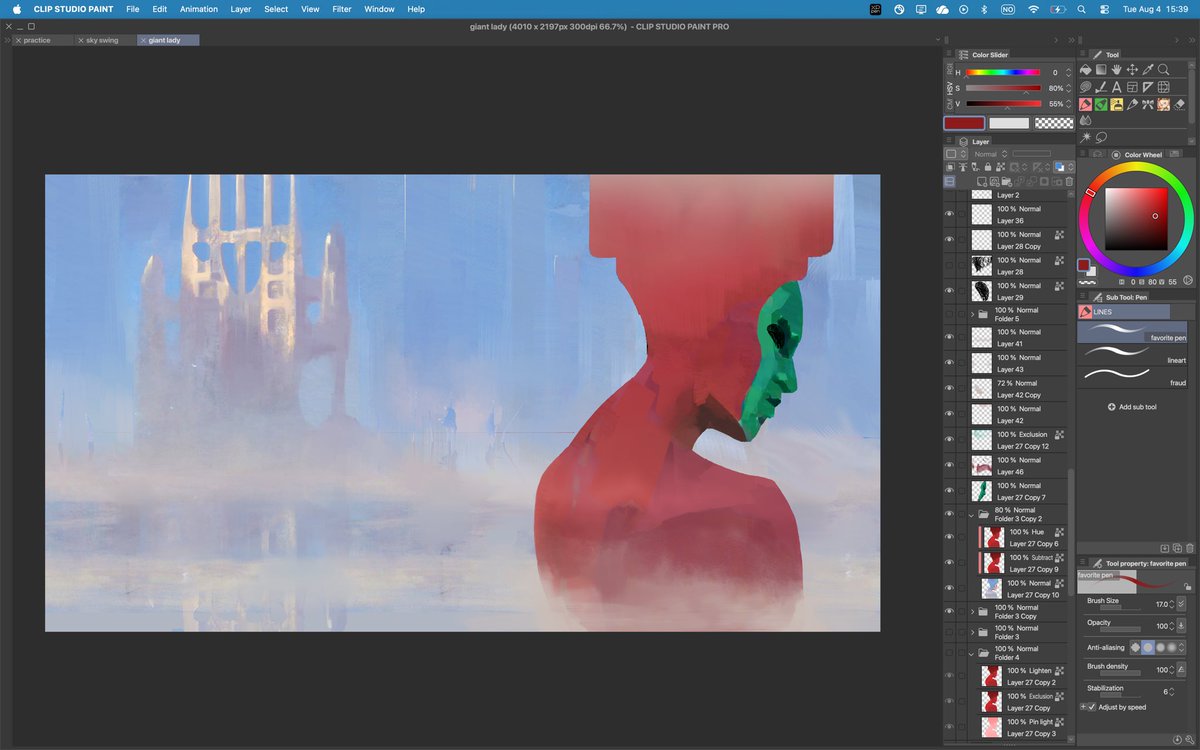Expand the Folder 3 layer group
The height and width of the screenshot is (750, 1200).
(973, 632)
